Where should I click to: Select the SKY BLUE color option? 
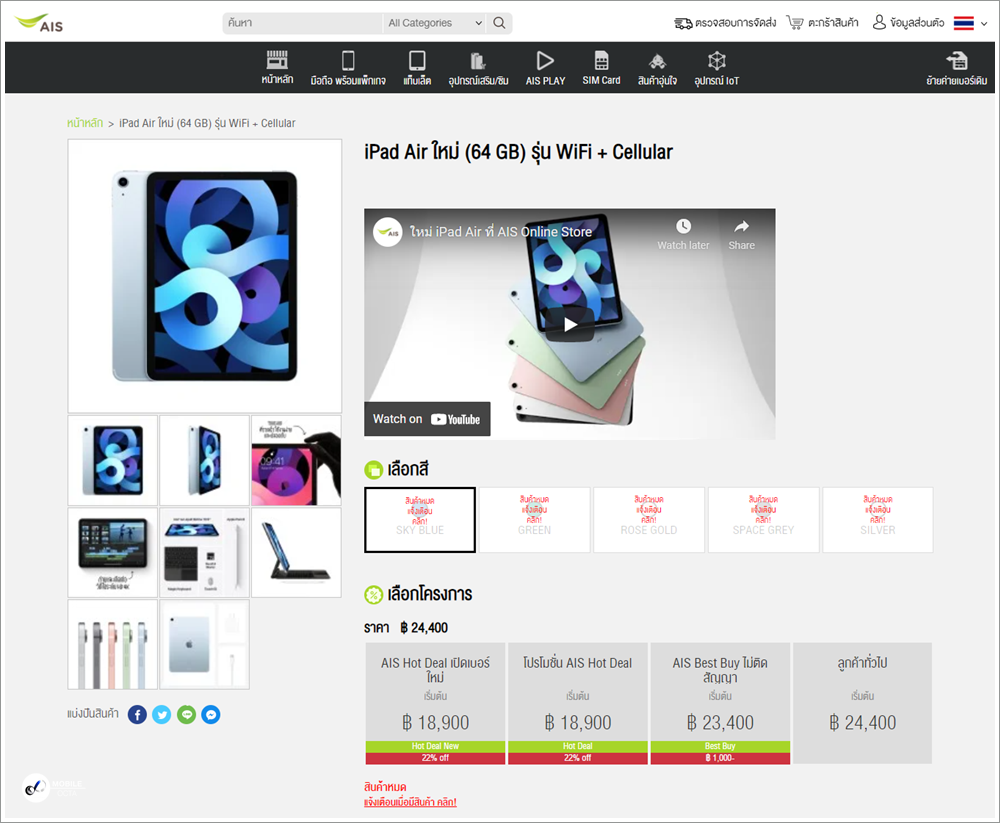click(420, 520)
